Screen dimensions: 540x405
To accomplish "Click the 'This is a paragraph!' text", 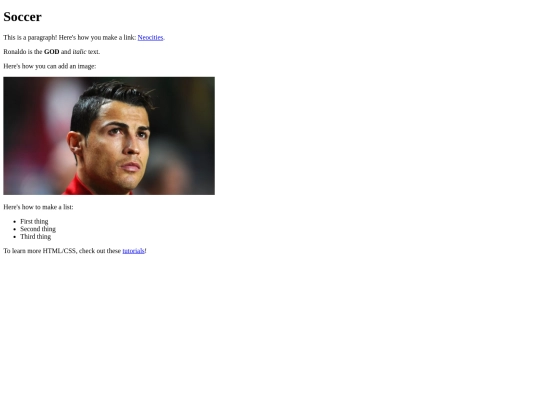I will point(30,38).
